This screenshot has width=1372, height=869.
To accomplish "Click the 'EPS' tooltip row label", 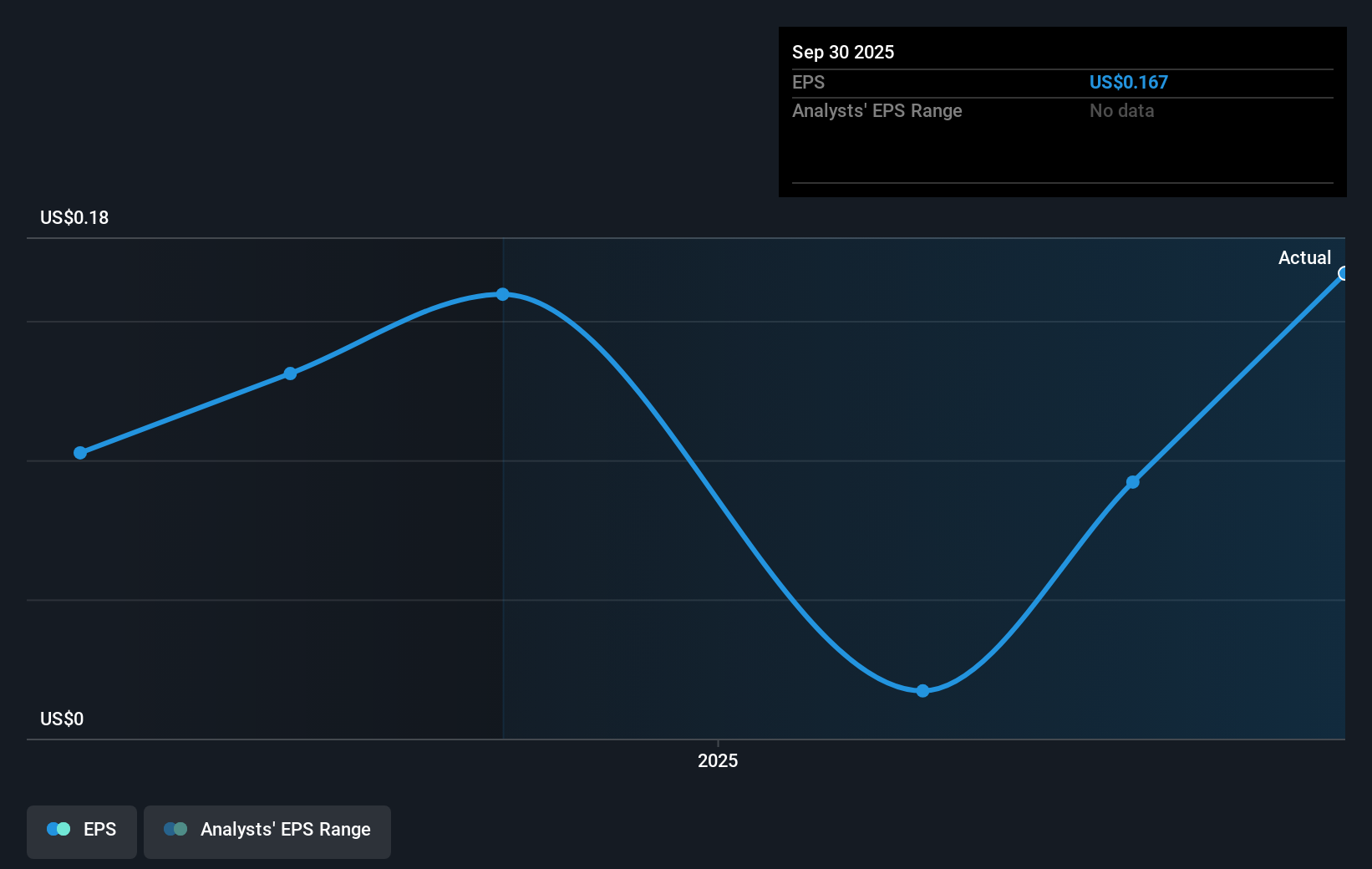I will (808, 82).
